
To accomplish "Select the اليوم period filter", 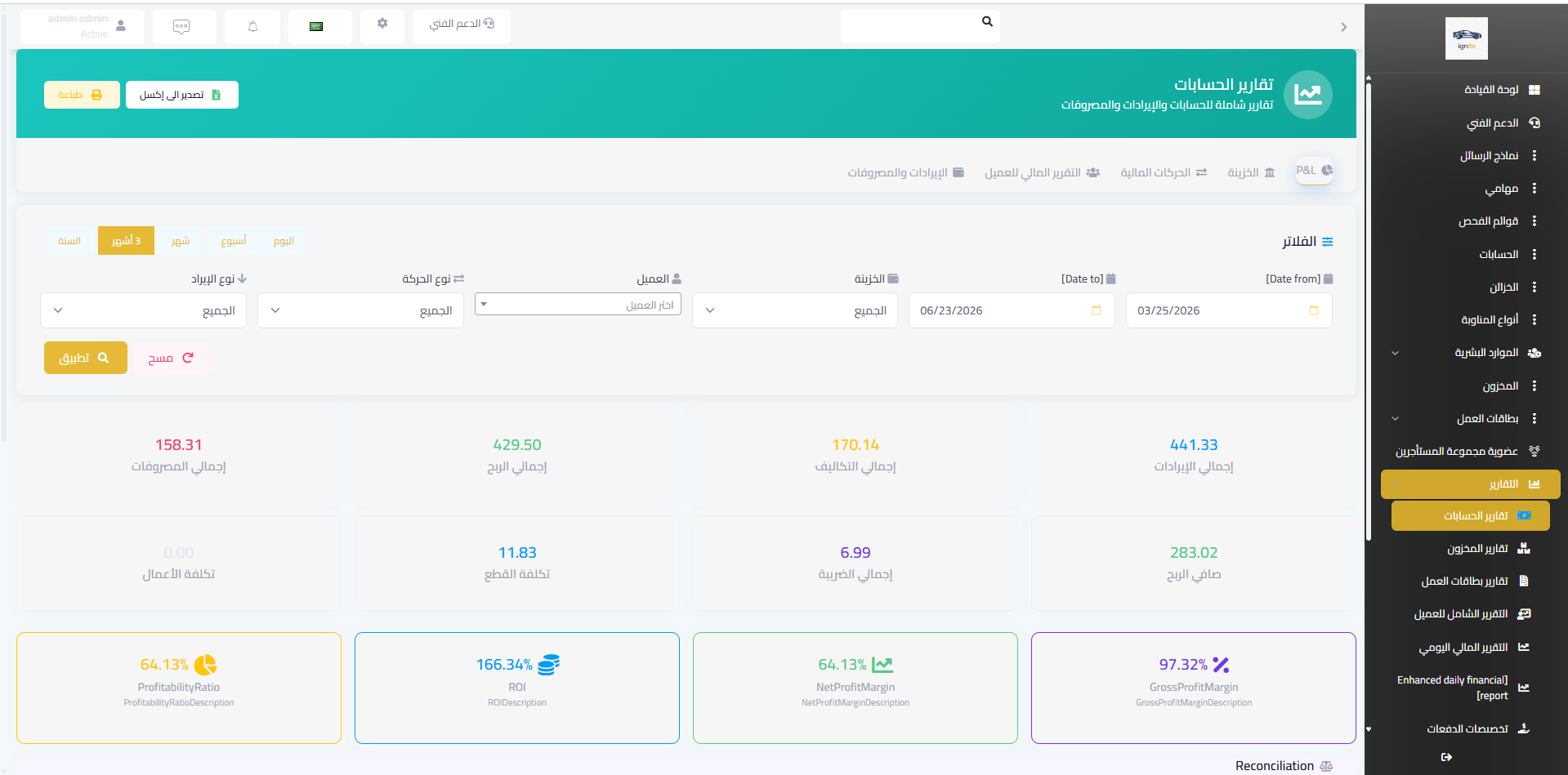I will tap(284, 241).
